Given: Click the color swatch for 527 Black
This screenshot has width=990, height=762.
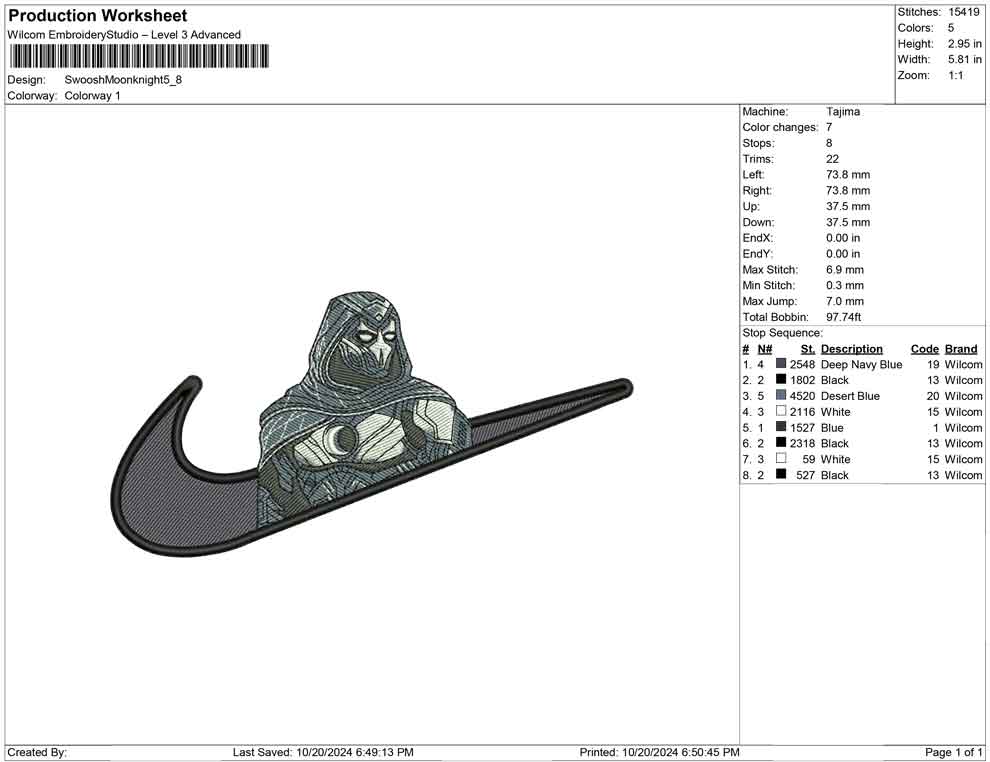Looking at the screenshot, I should tap(781, 474).
